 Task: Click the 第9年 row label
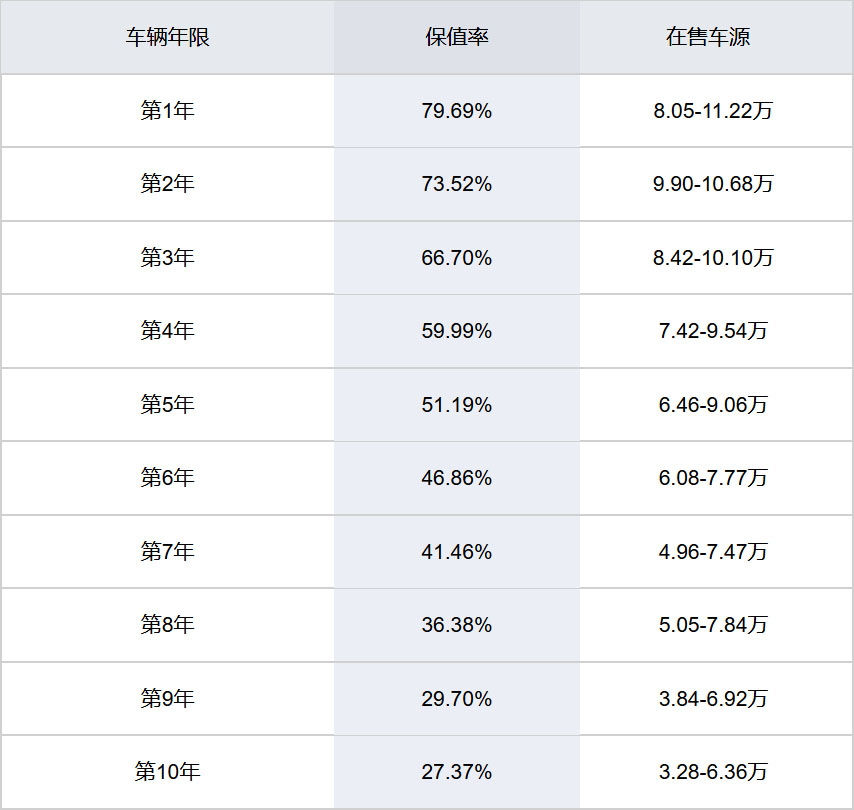click(167, 698)
